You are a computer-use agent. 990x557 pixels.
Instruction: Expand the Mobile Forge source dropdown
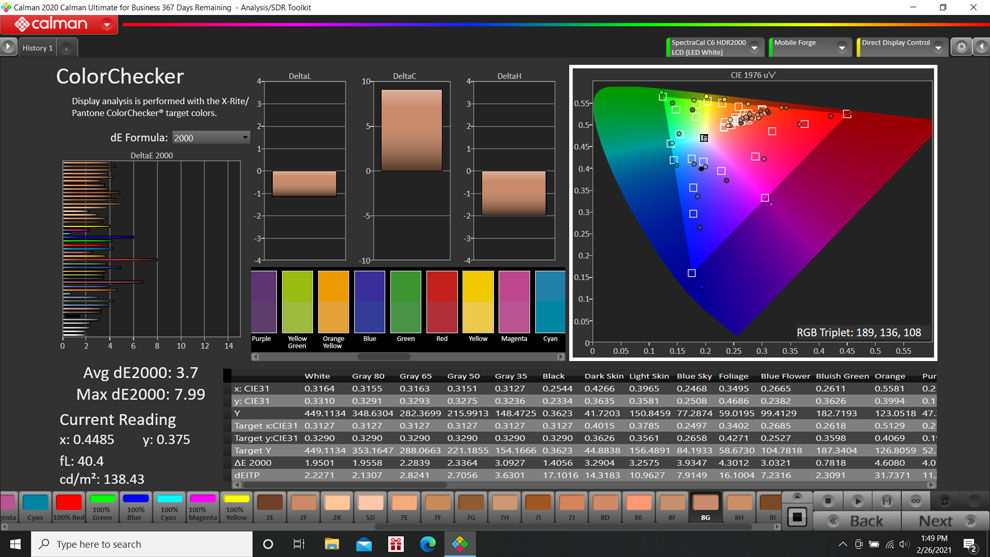click(842, 47)
